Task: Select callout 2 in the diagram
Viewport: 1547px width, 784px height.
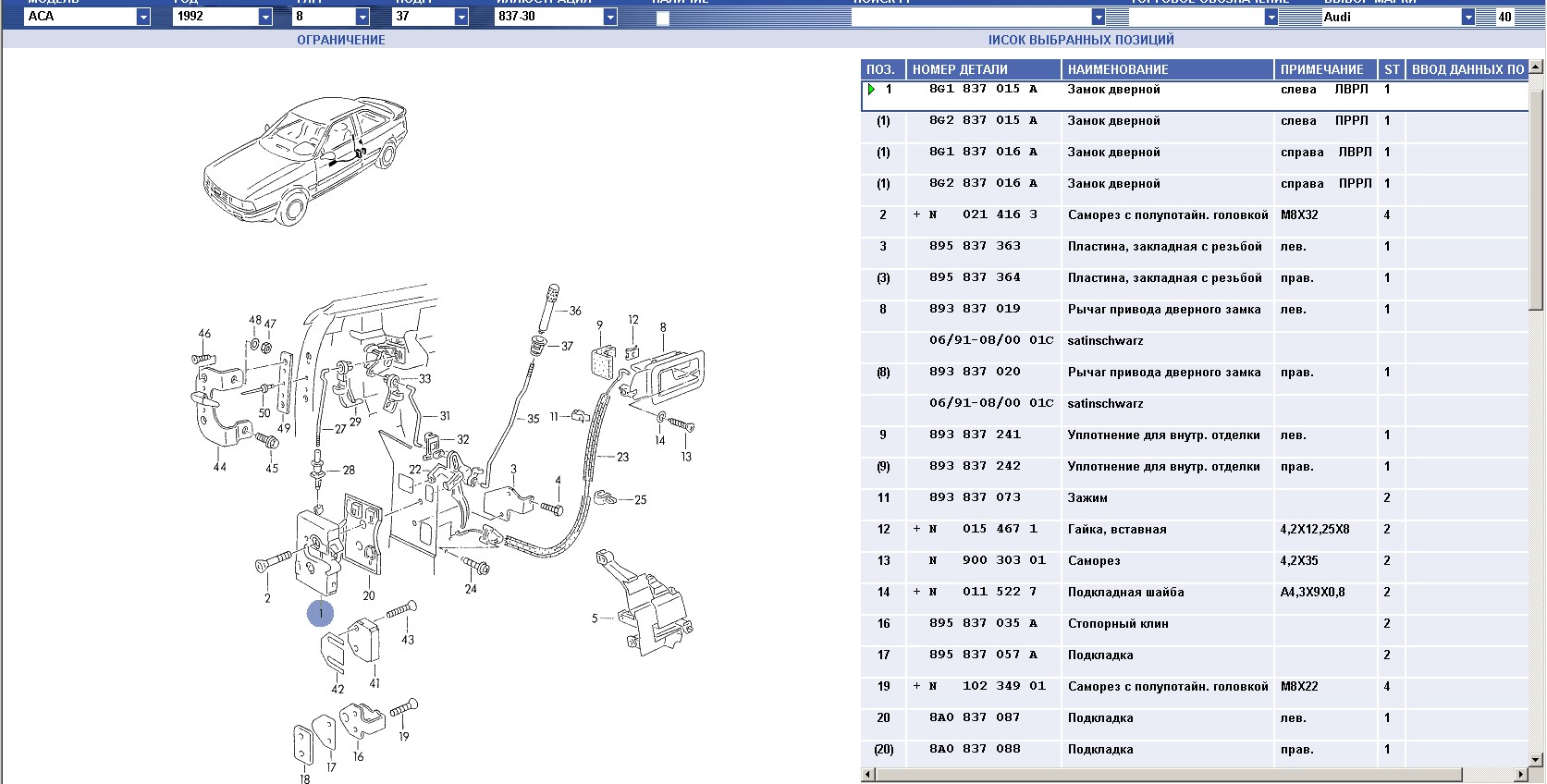Action: [267, 598]
